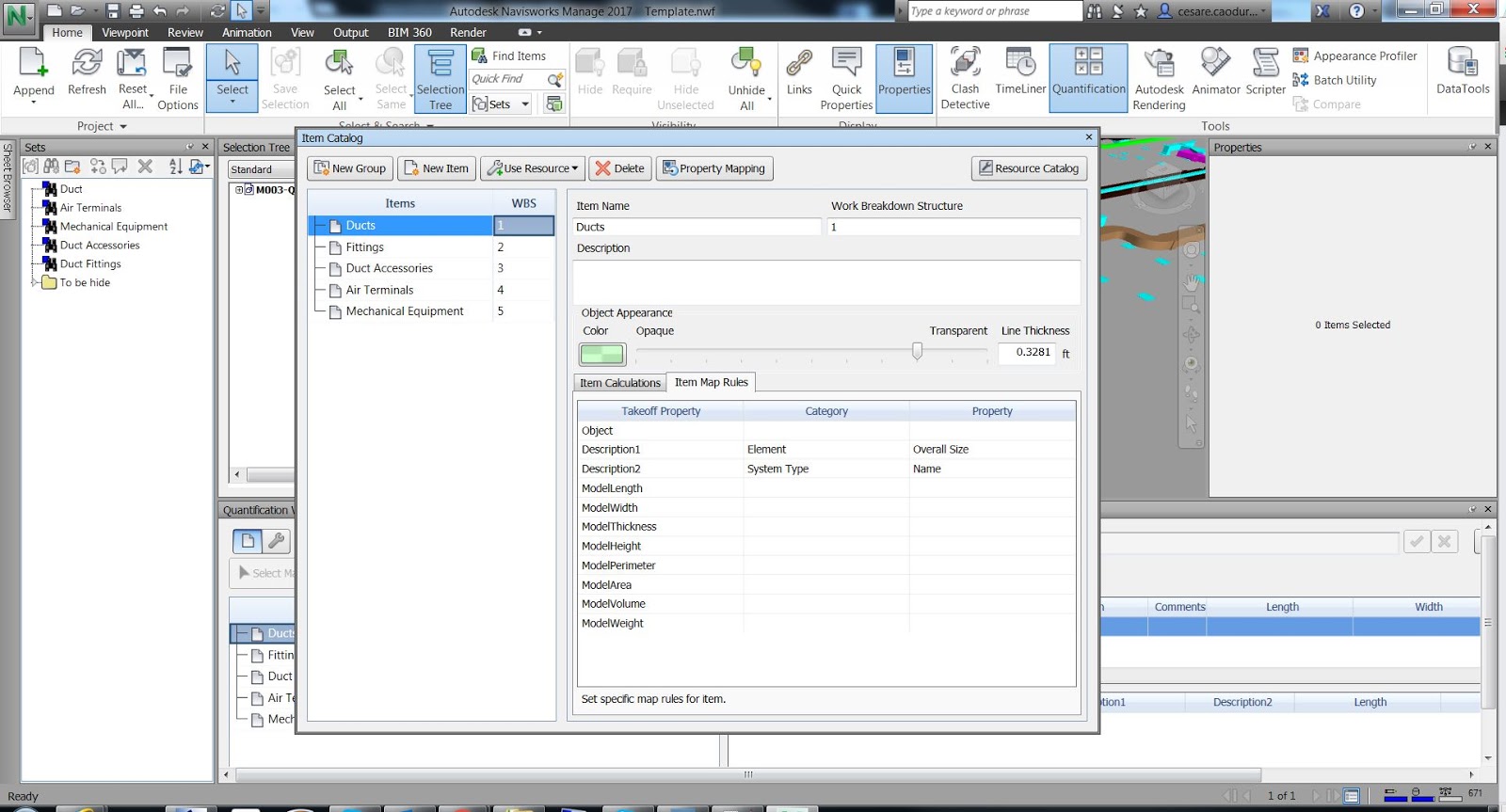Click the transparency slider handle
The height and width of the screenshot is (812, 1506).
[x=917, y=351]
